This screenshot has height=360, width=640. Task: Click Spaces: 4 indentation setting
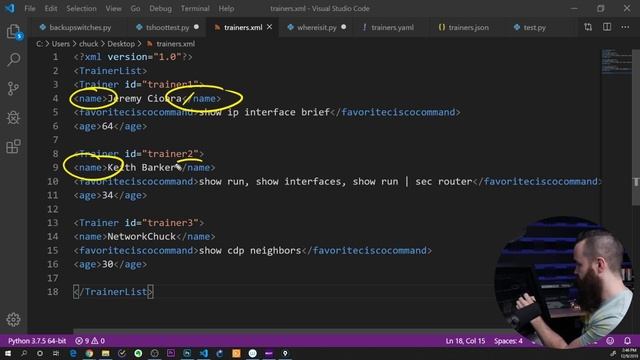pyautogui.click(x=508, y=340)
